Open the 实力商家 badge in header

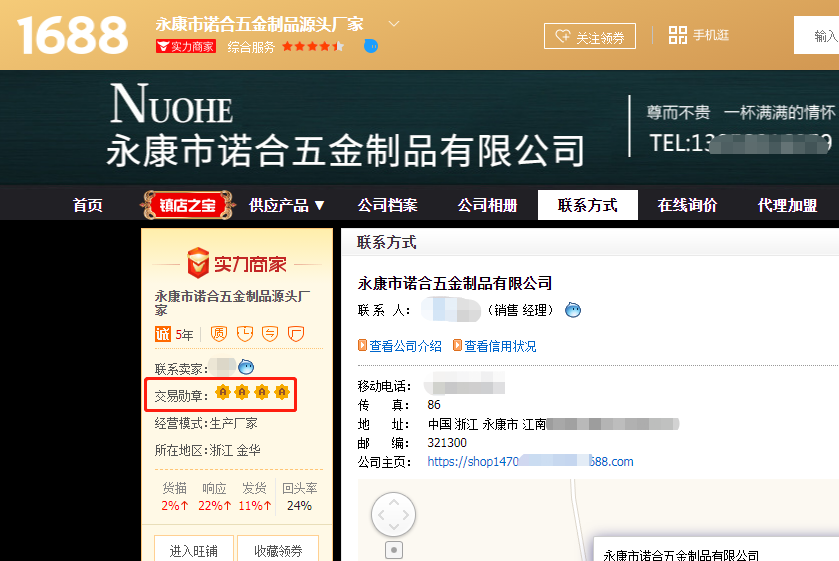coord(186,47)
